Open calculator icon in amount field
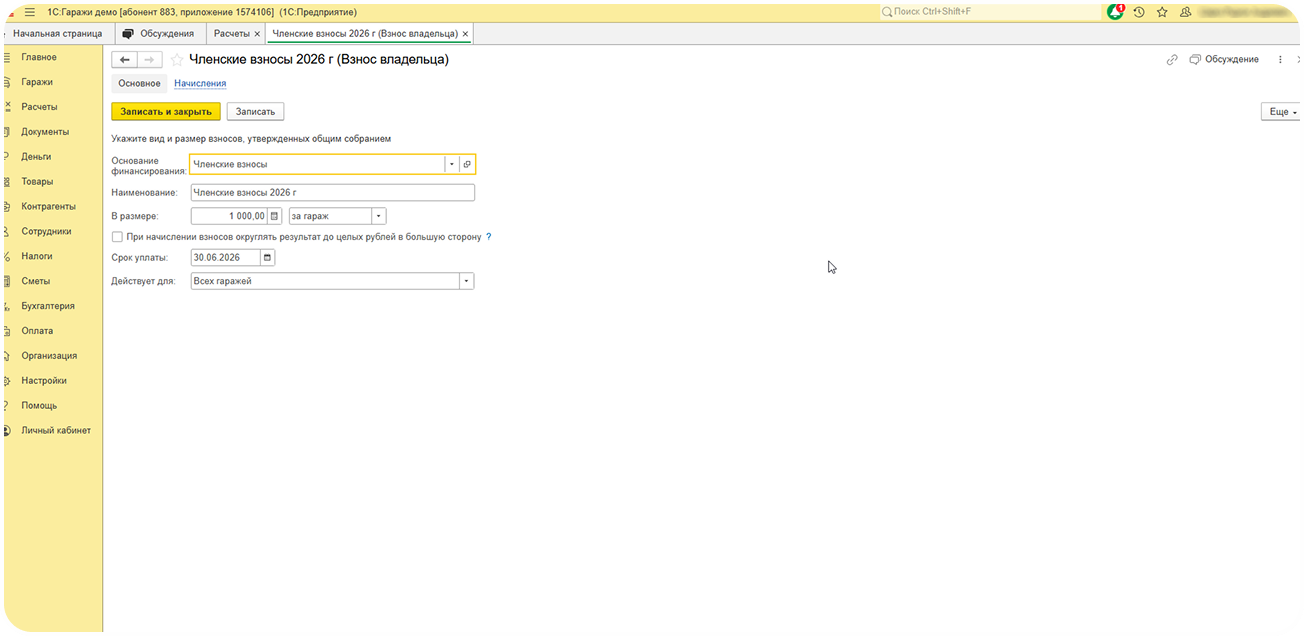This screenshot has width=1304, height=636. [x=275, y=216]
